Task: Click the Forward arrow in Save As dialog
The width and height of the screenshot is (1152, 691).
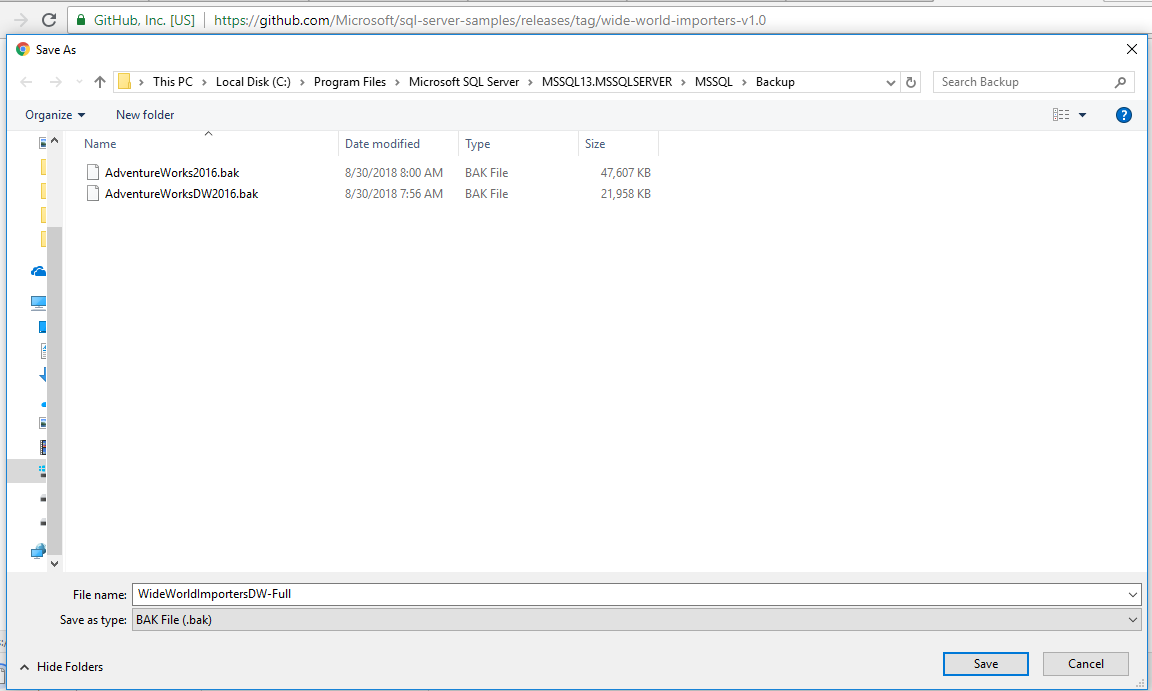Action: coord(56,82)
